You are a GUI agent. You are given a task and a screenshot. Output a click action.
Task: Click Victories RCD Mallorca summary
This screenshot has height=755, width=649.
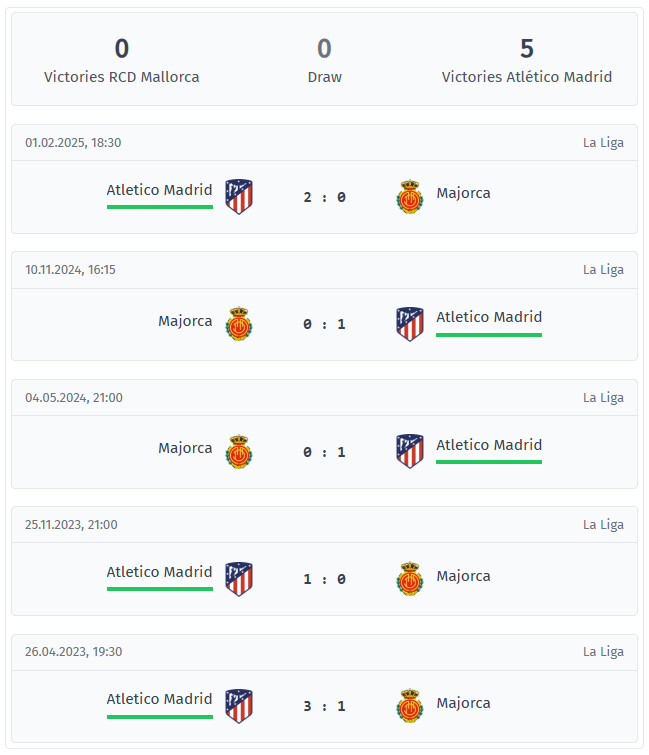pyautogui.click(x=121, y=60)
